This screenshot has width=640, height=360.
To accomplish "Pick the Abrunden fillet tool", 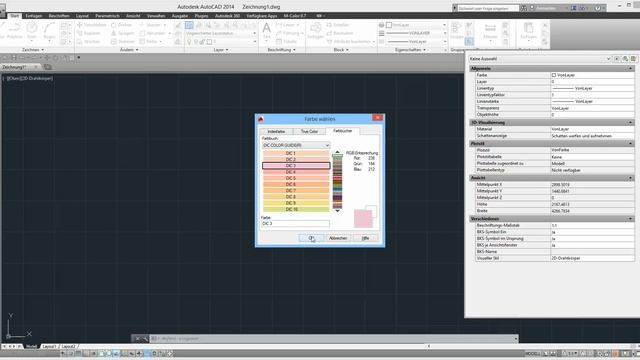I will click(x=152, y=33).
